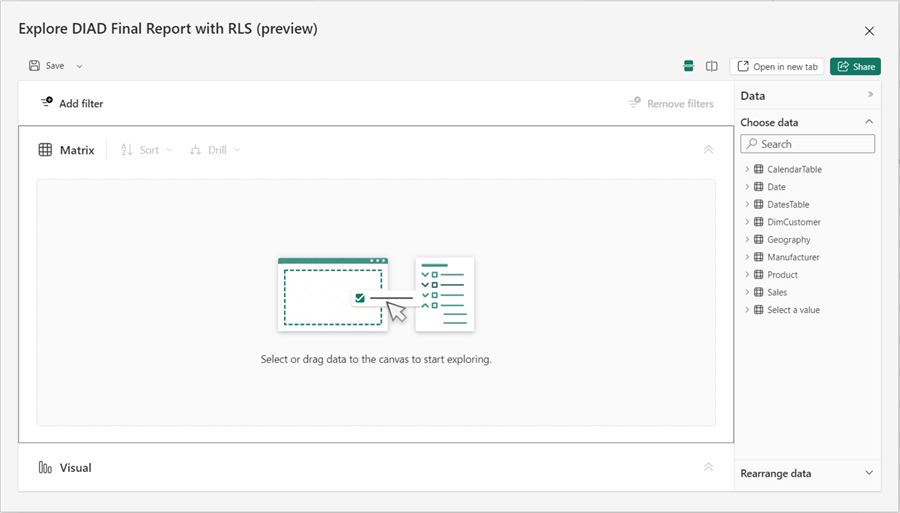Collapse the Data pane with arrows icon
This screenshot has height=513, width=900.
coord(870,95)
